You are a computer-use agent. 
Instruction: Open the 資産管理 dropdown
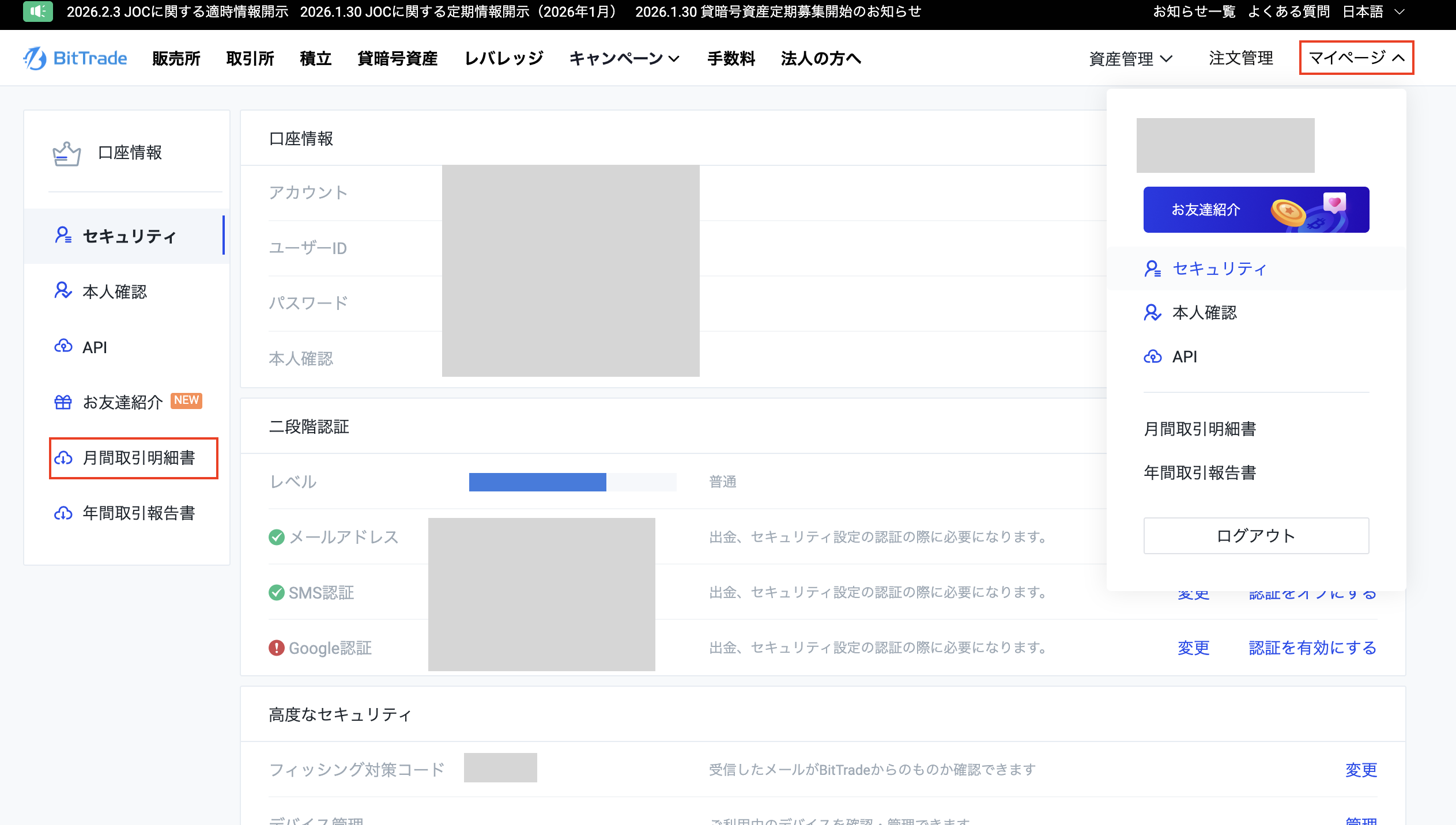(1130, 58)
